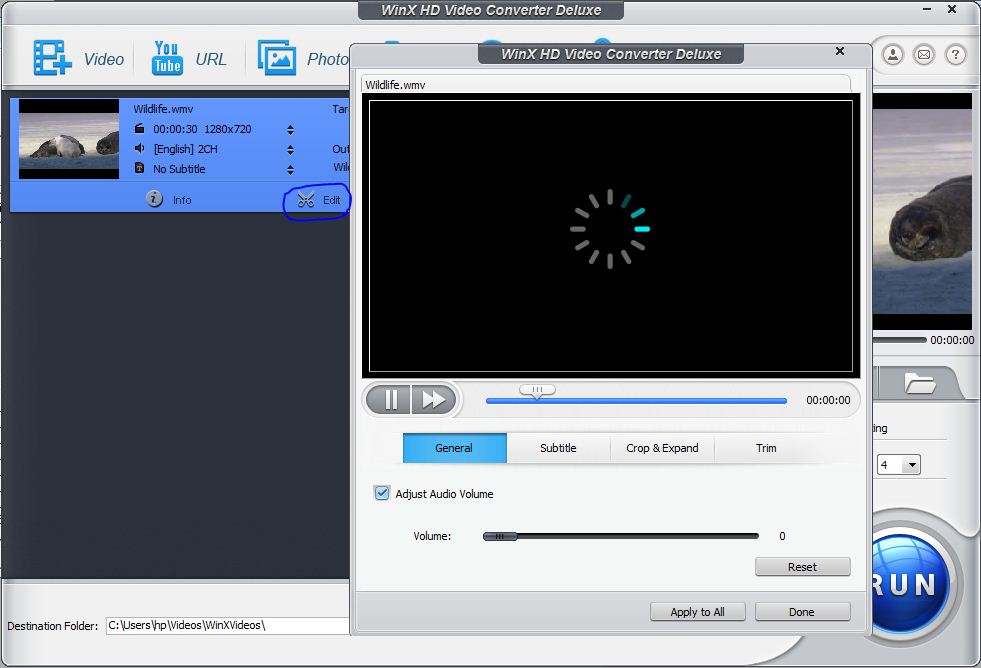The image size is (981, 668).
Task: Click the subtitle track icon
Action: point(140,168)
